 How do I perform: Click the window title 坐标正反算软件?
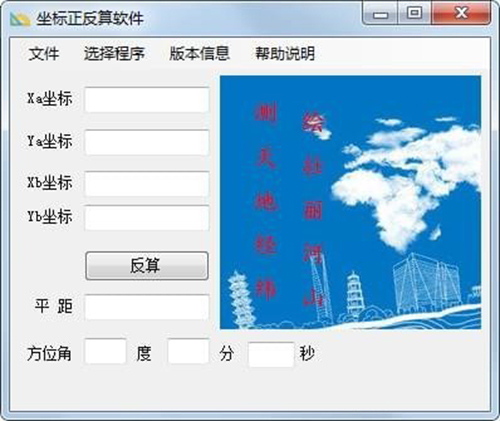click(x=90, y=18)
